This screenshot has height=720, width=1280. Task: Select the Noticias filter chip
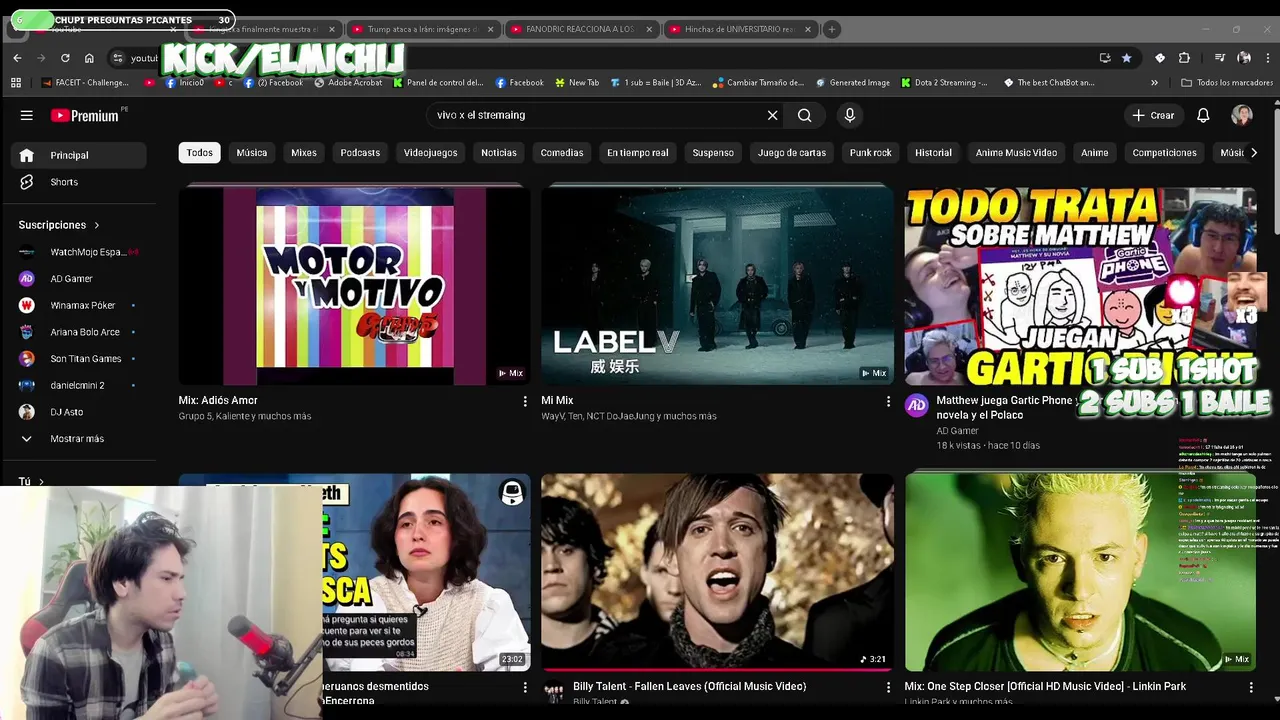coord(499,153)
